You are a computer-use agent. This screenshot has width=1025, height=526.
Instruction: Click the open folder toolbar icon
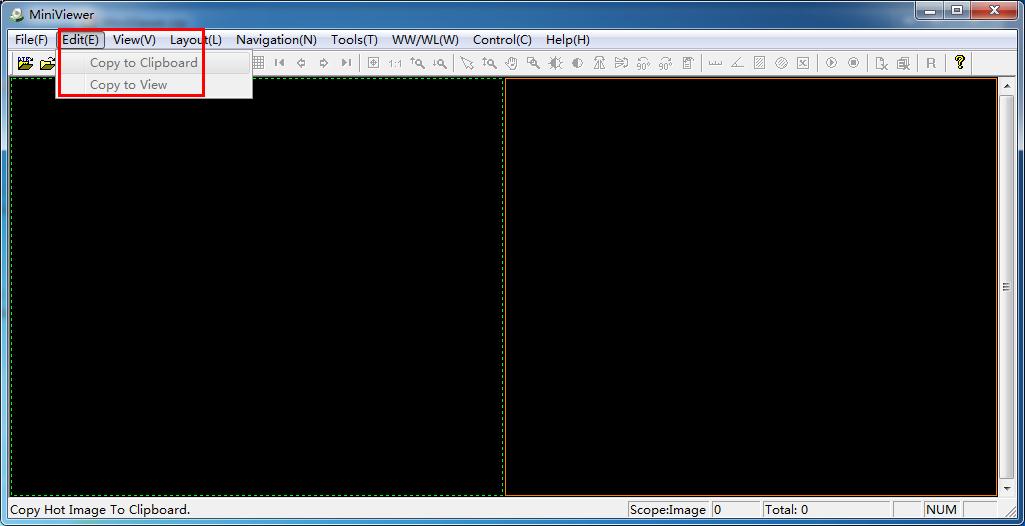tap(47, 63)
